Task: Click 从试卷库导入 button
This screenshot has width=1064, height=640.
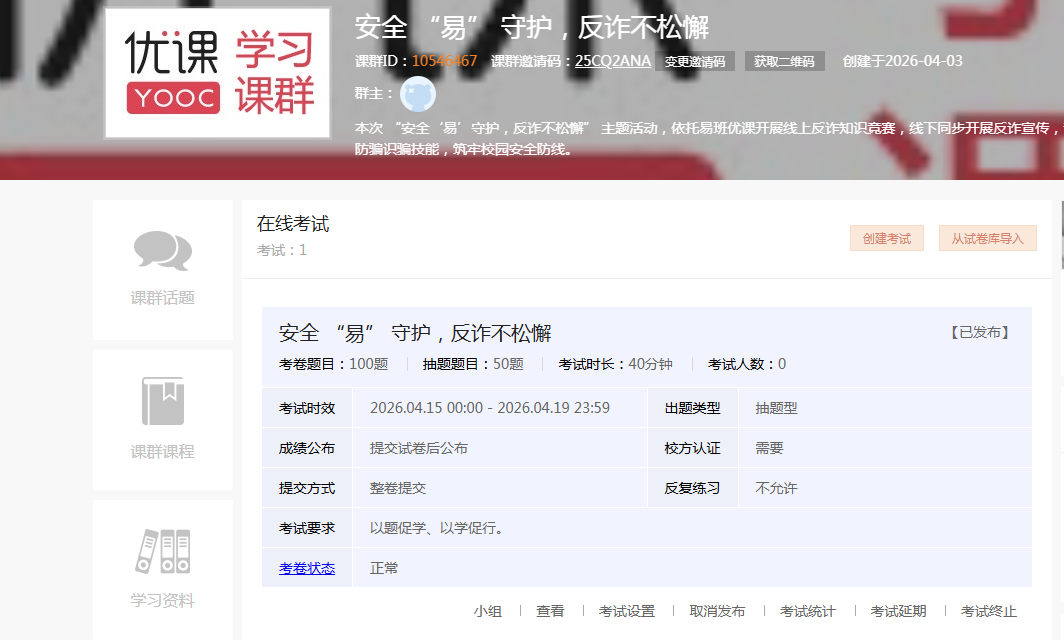Action: pyautogui.click(x=987, y=239)
